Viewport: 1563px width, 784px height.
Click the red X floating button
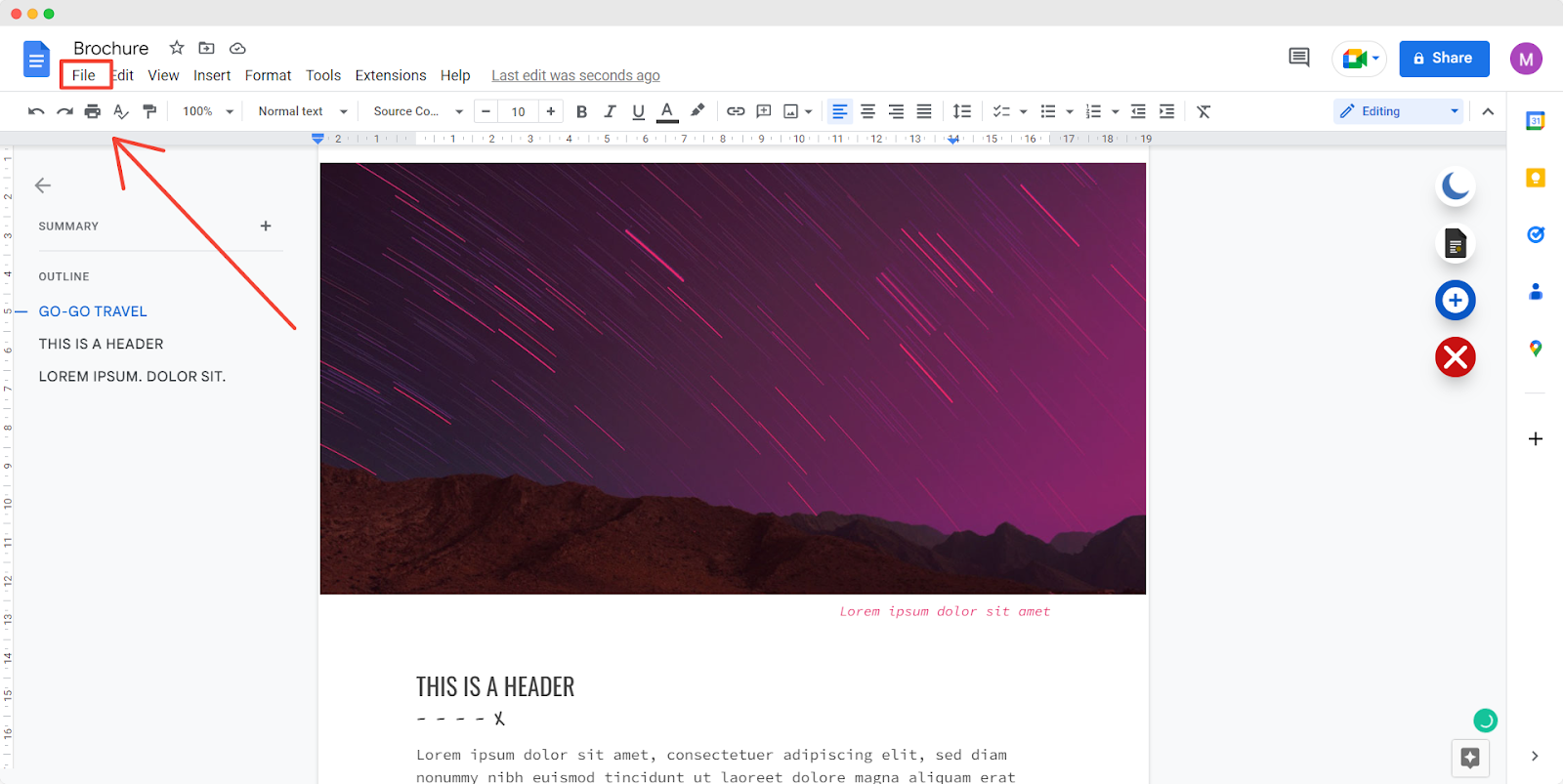1456,357
